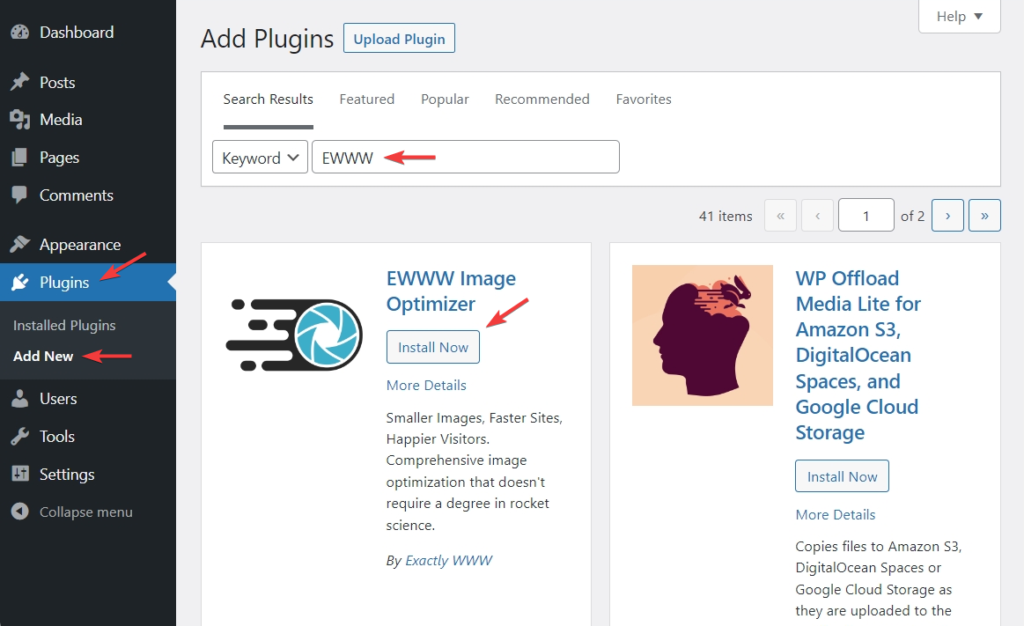Image resolution: width=1024 pixels, height=626 pixels.
Task: Click the WP Offload Media plugin thumbnail
Action: pos(702,335)
